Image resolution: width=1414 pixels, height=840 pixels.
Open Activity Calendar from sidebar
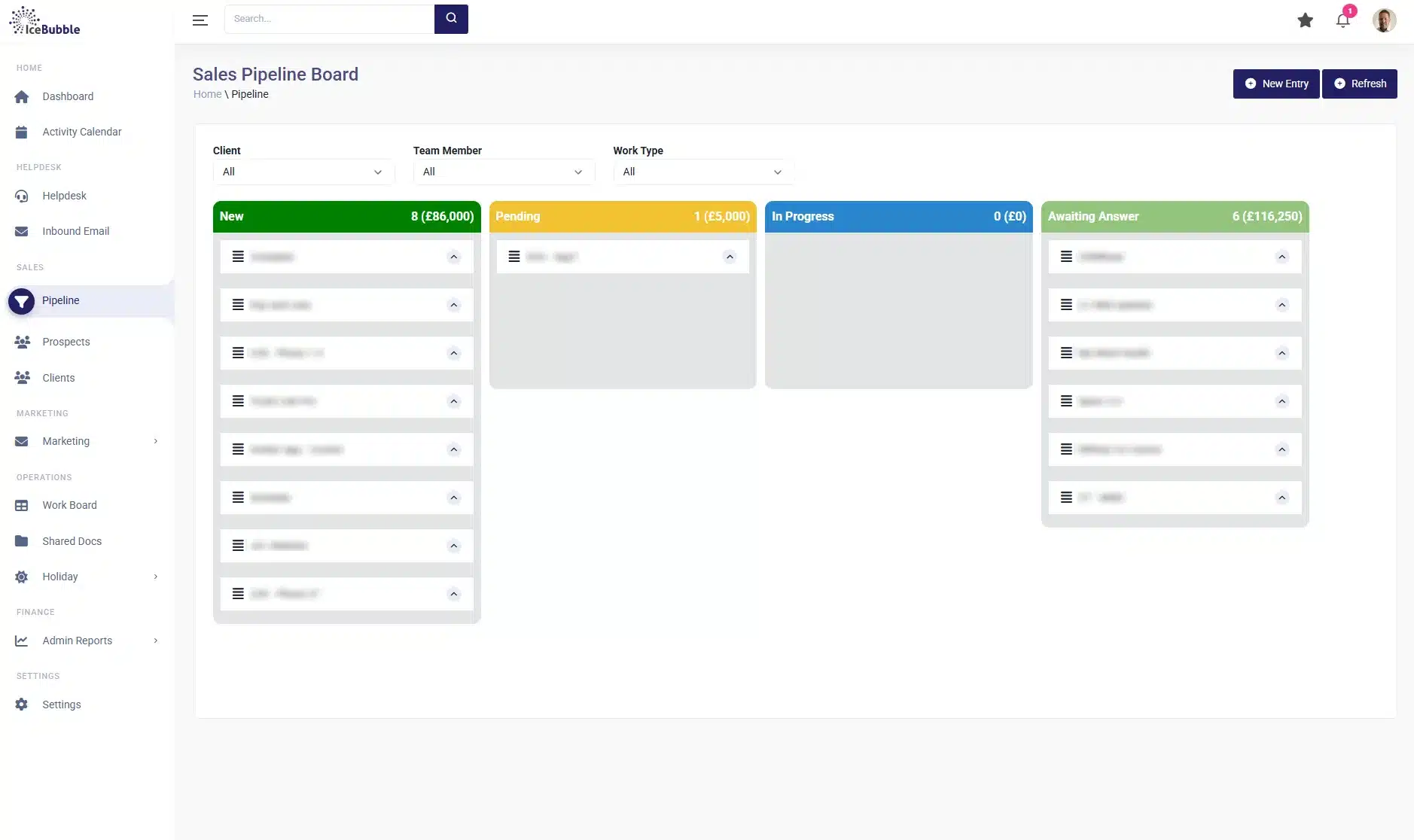click(x=81, y=132)
